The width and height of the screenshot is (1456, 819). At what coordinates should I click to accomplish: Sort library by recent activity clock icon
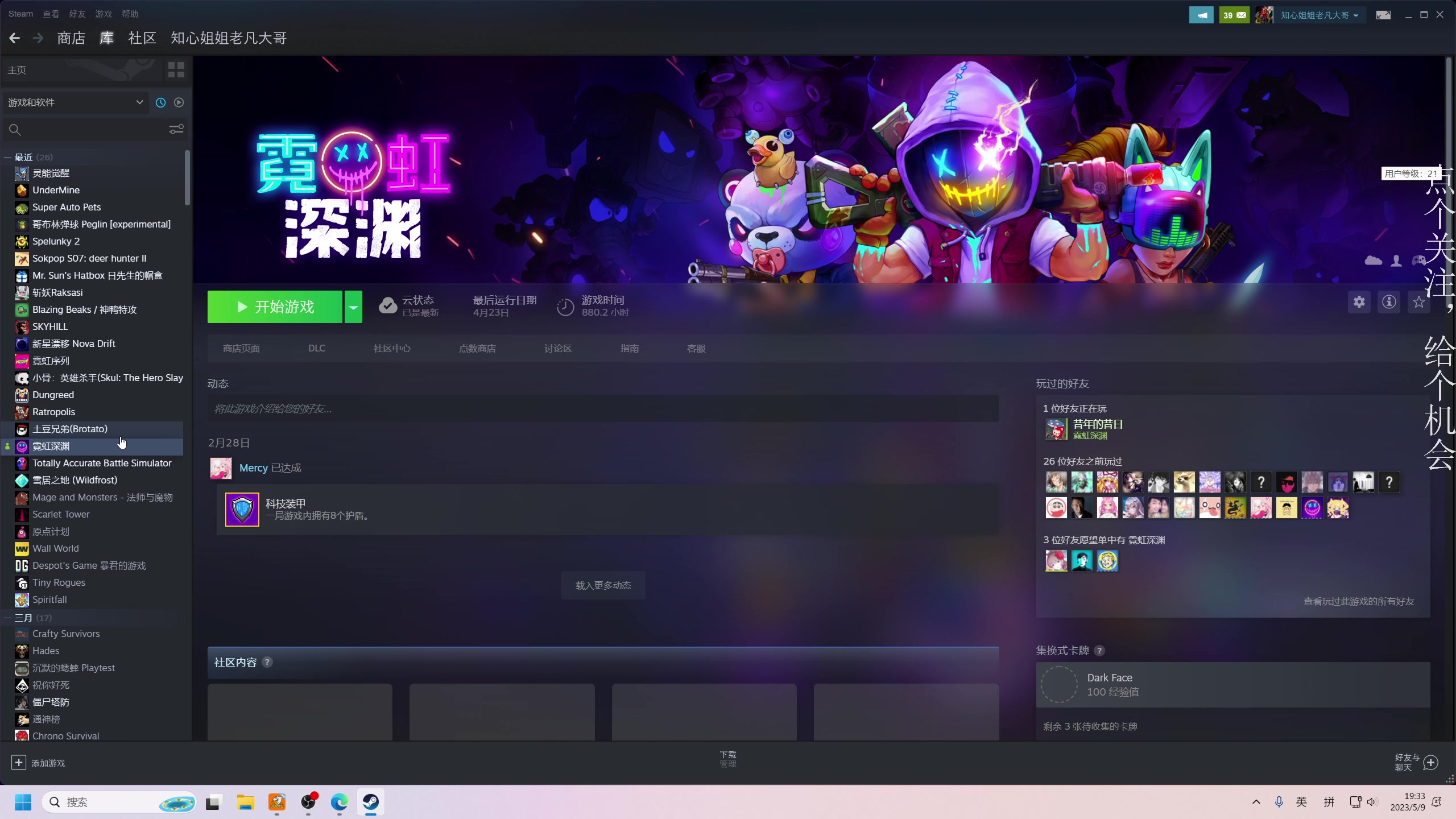[161, 102]
